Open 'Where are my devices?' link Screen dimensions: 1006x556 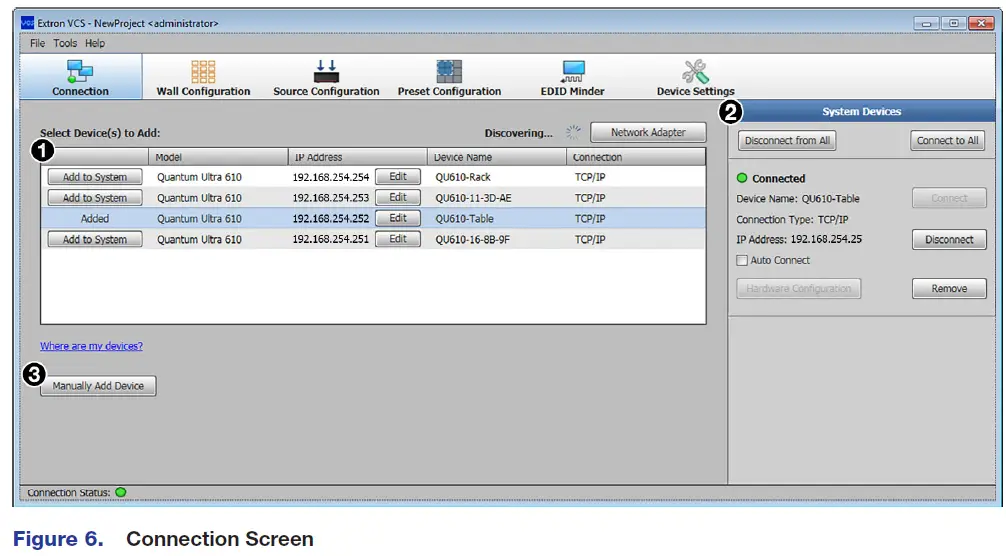point(91,346)
